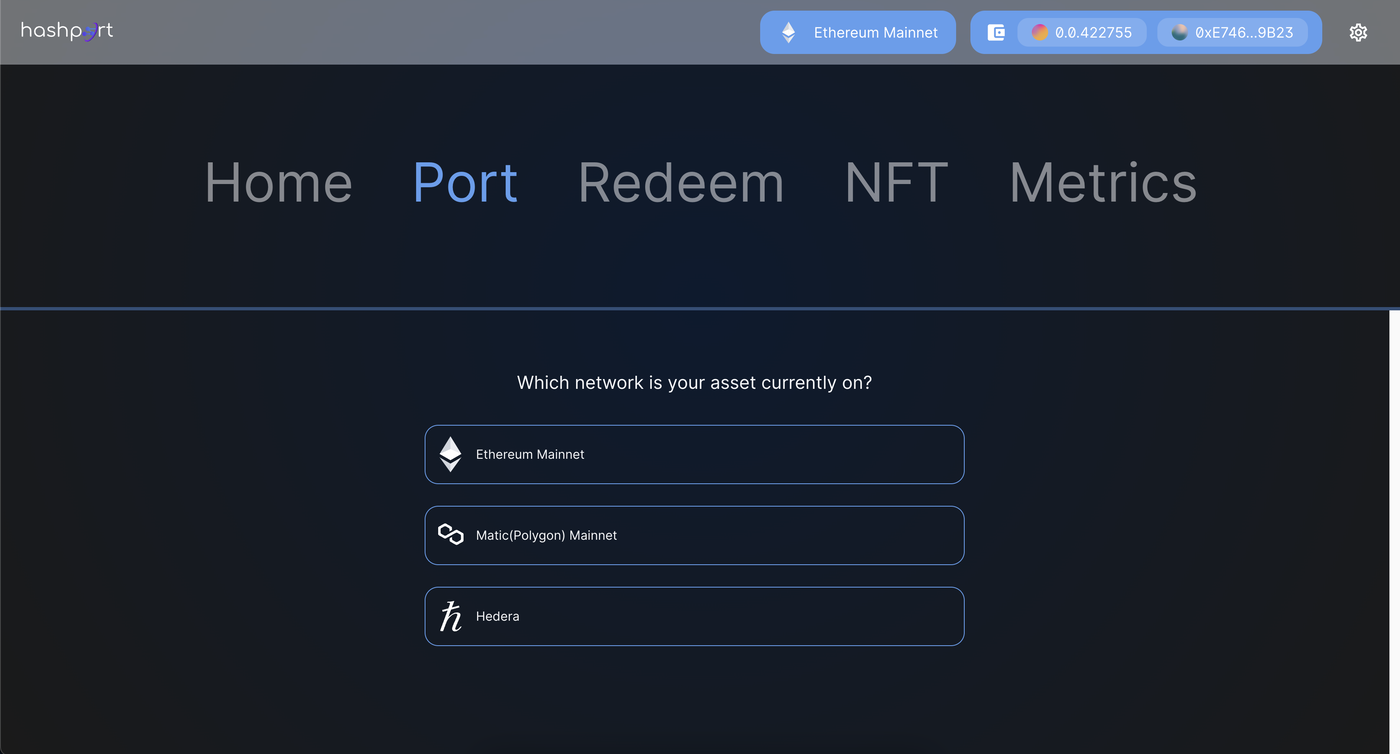Viewport: 1400px width, 754px height.
Task: Choose Hedera as source network
Action: tap(694, 616)
